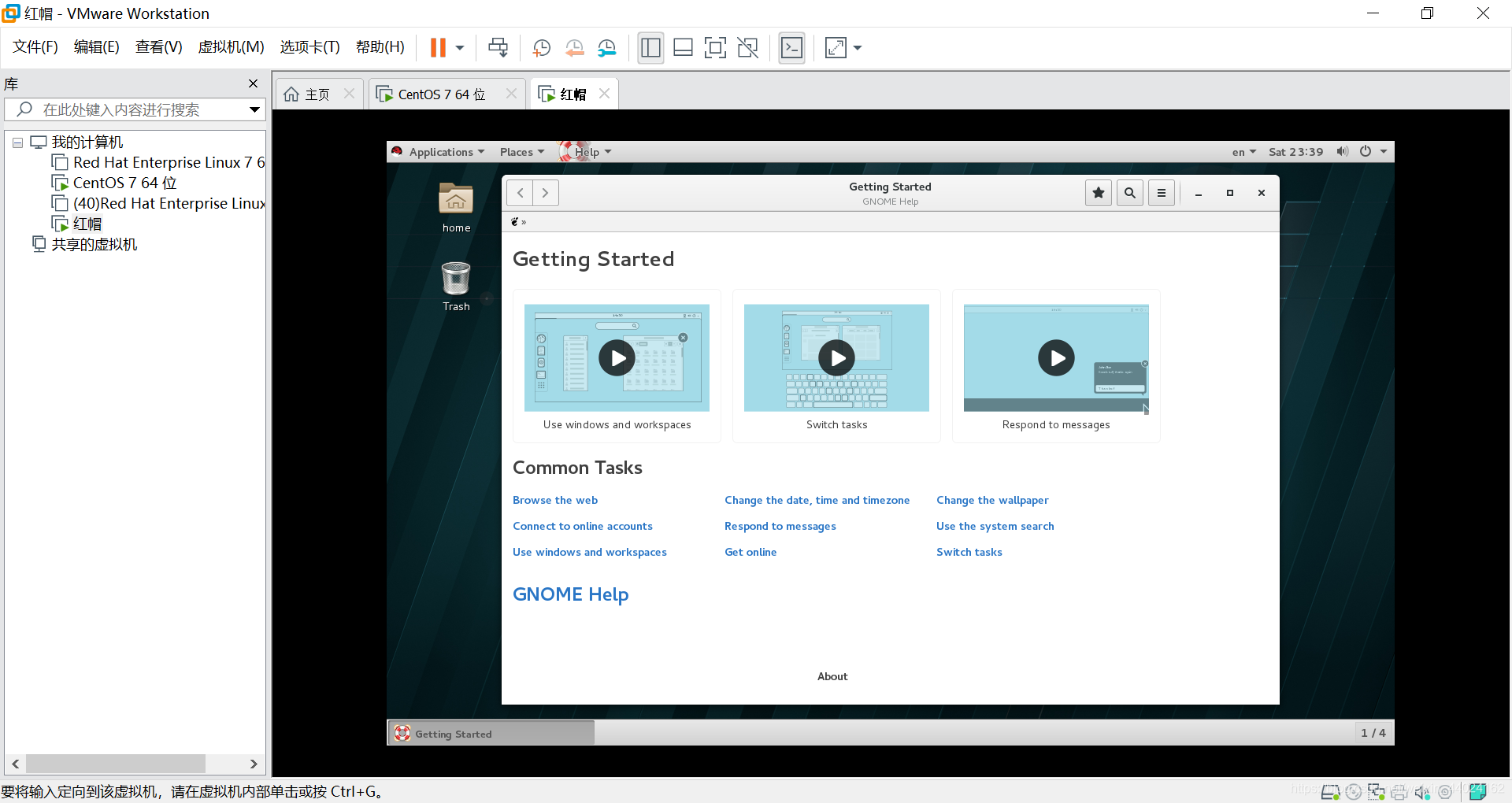Open Connect to online accounts link
The height and width of the screenshot is (803, 1512).
(583, 526)
